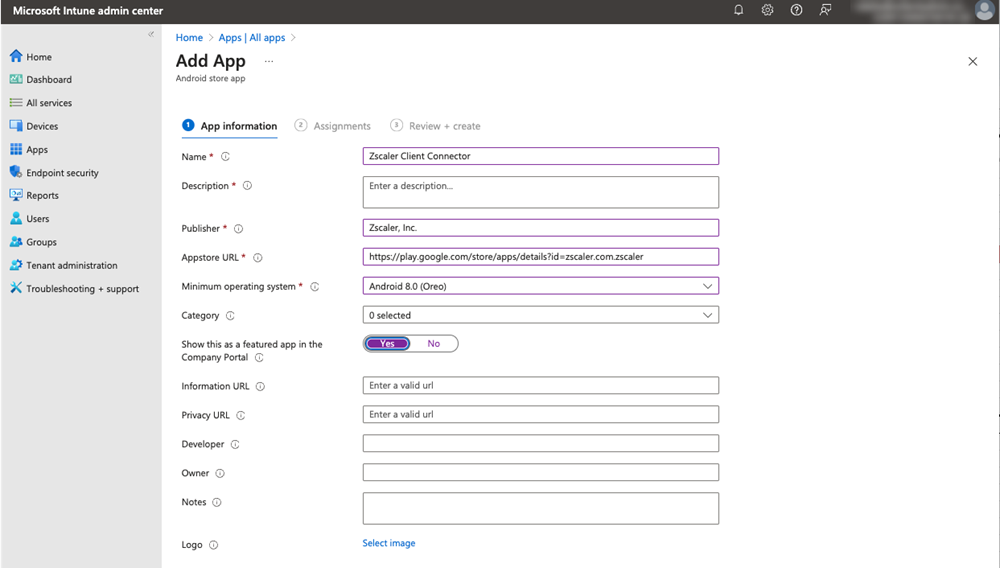Open the feedback person icon

click(825, 10)
